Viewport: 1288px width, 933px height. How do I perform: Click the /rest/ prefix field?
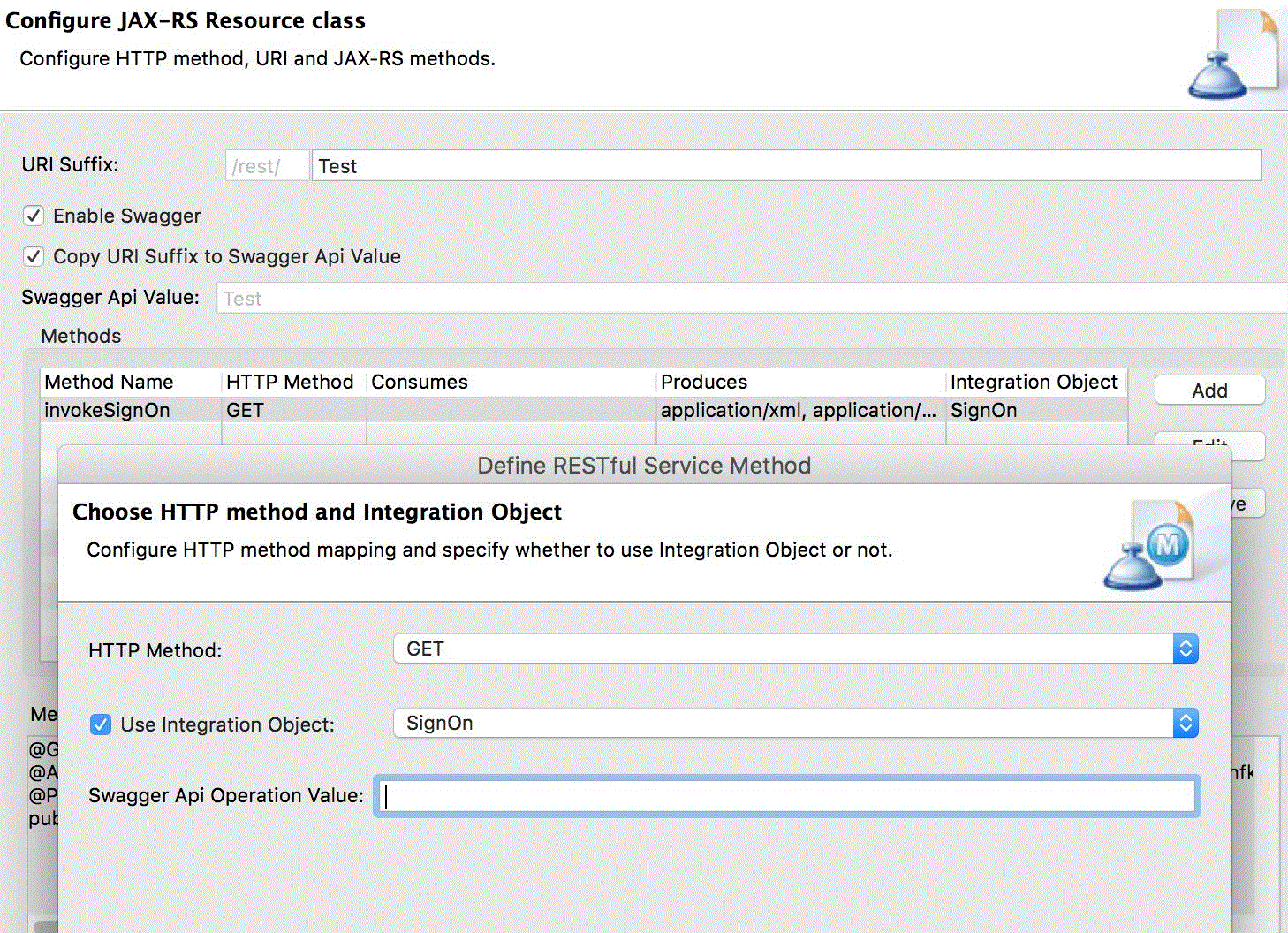coord(266,166)
